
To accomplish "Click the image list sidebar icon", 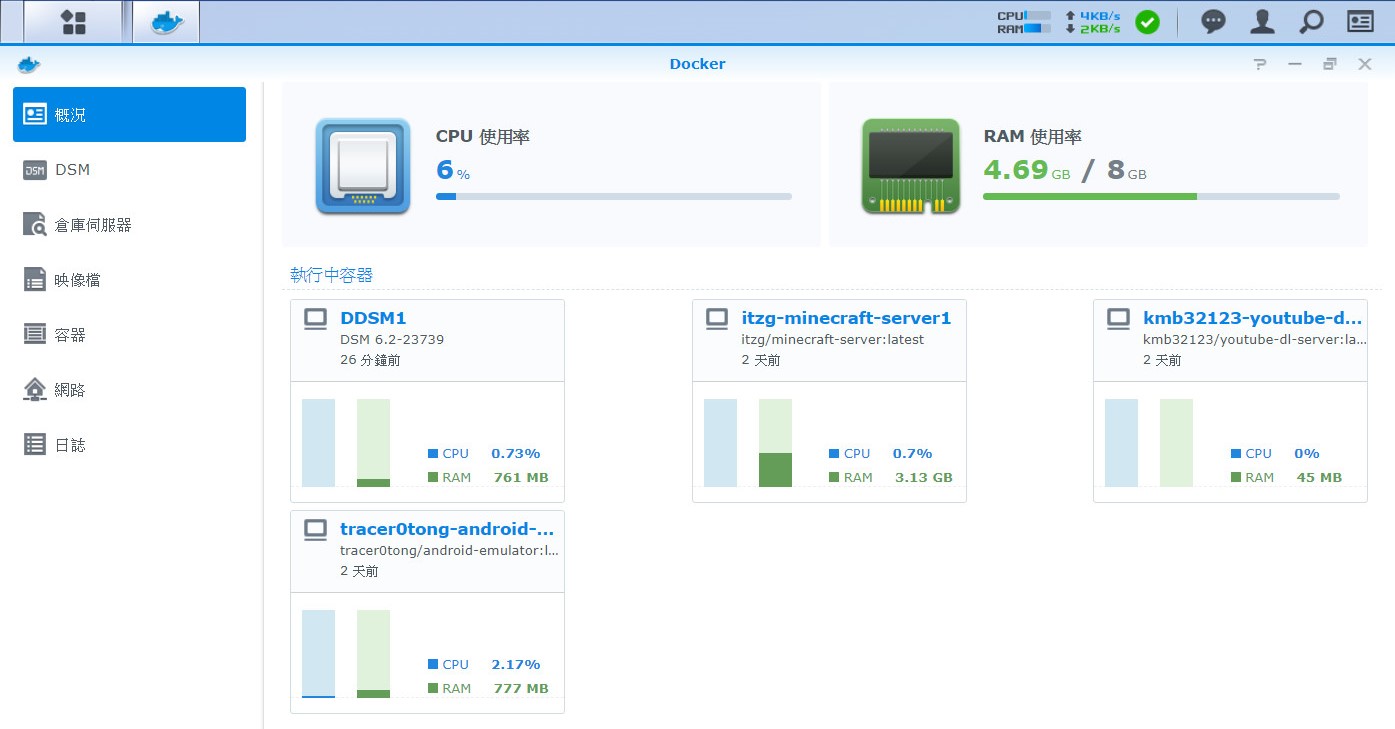I will (35, 279).
